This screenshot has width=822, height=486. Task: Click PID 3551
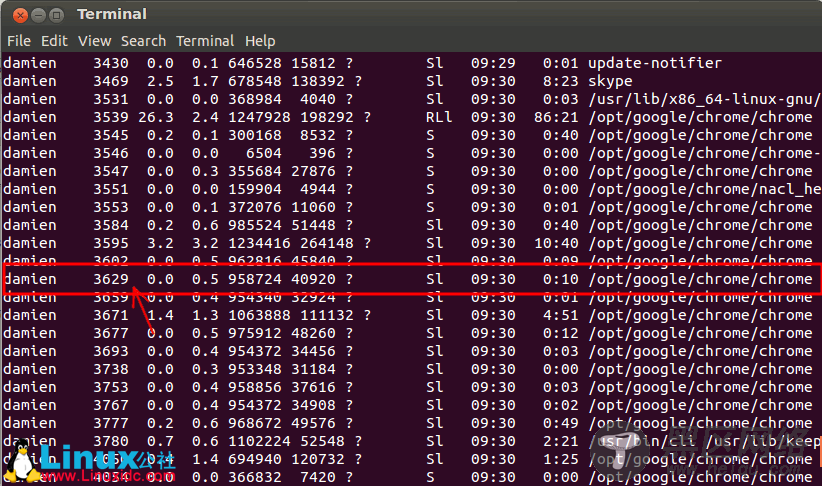click(111, 189)
